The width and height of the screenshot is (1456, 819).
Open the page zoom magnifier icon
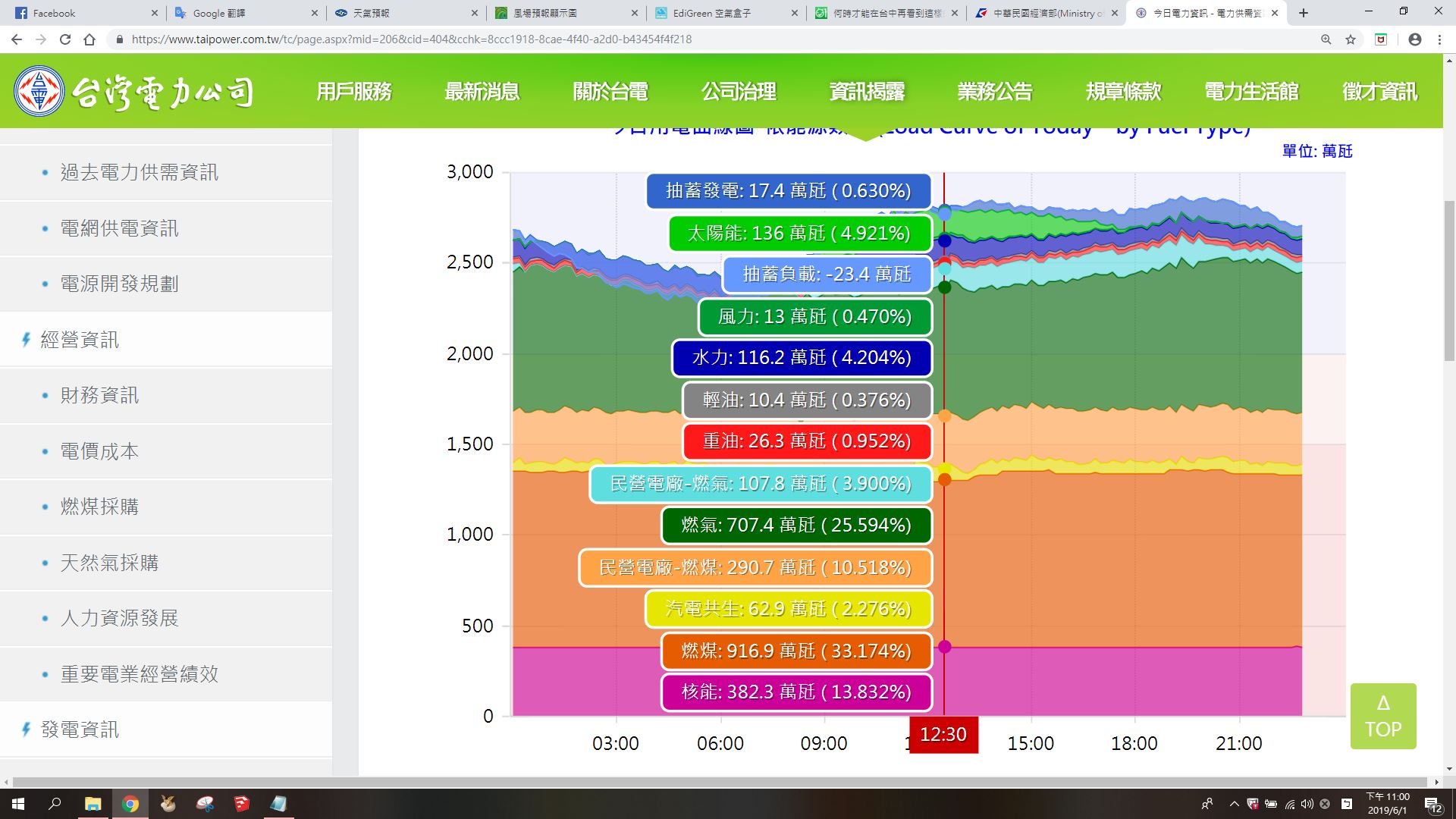coord(1326,39)
